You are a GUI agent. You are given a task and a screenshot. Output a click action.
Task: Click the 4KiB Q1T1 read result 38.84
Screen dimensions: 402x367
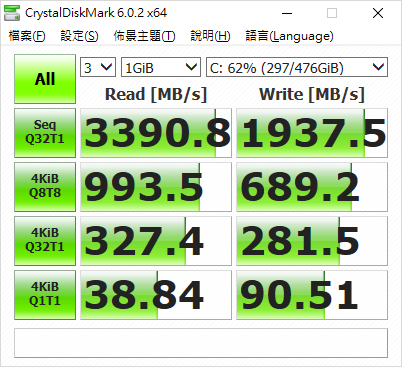[156, 295]
